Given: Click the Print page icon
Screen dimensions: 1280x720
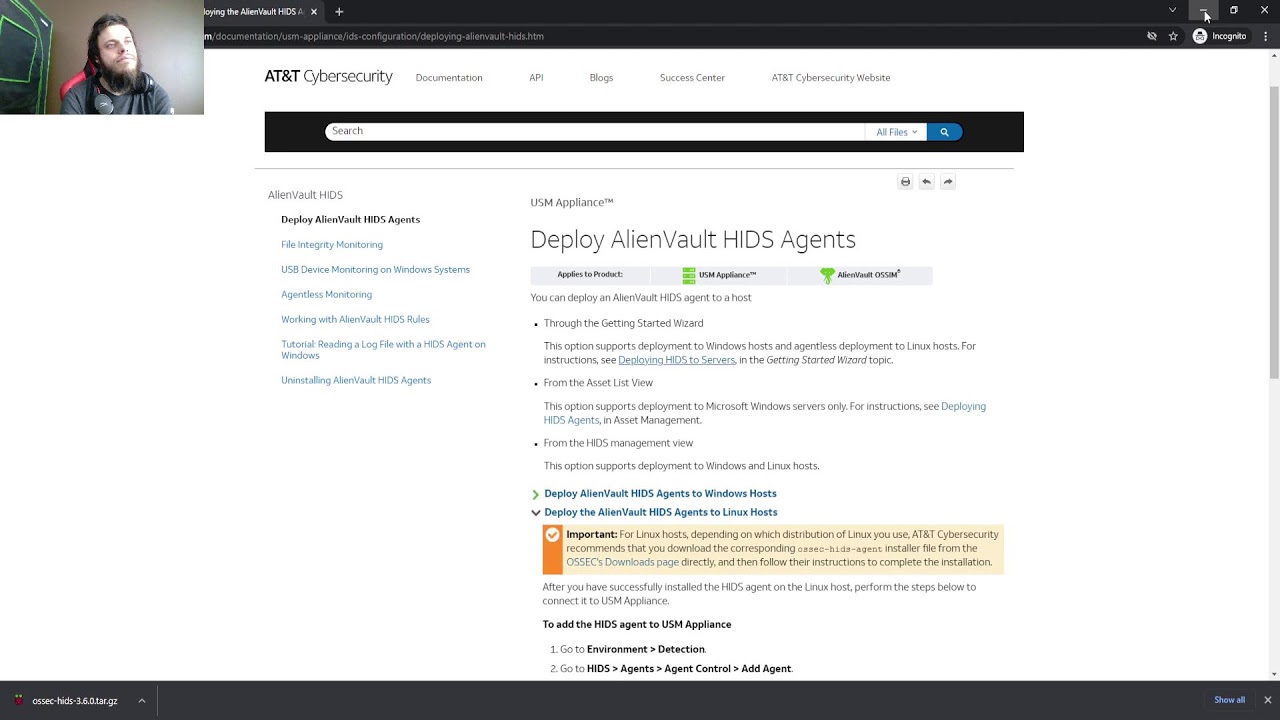Looking at the screenshot, I should [906, 182].
